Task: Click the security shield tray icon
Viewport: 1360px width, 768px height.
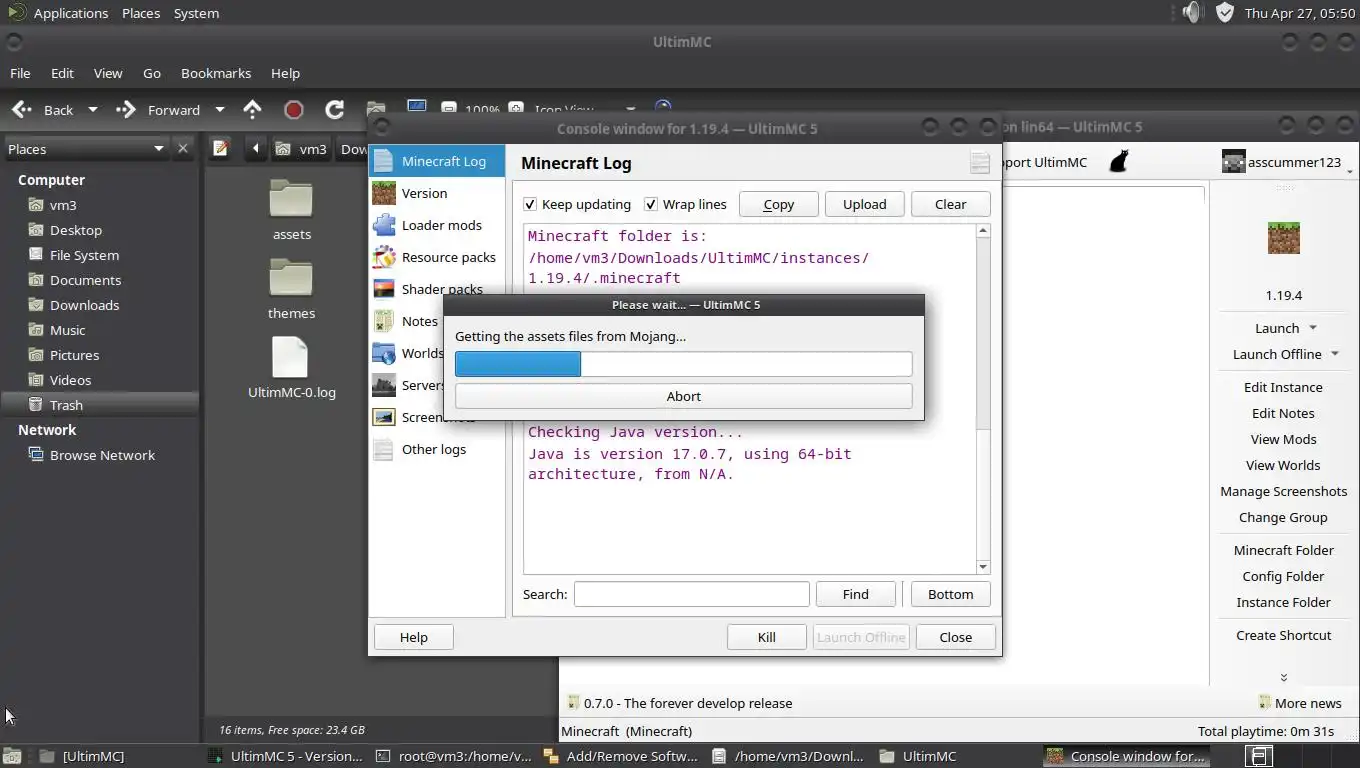Action: 1225,13
